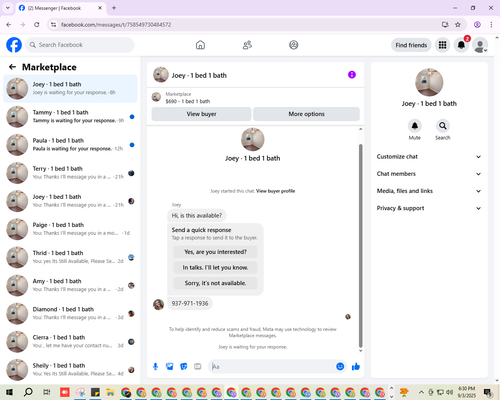Click the browser address bar URL
This screenshot has height=400, width=500.
(116, 25)
